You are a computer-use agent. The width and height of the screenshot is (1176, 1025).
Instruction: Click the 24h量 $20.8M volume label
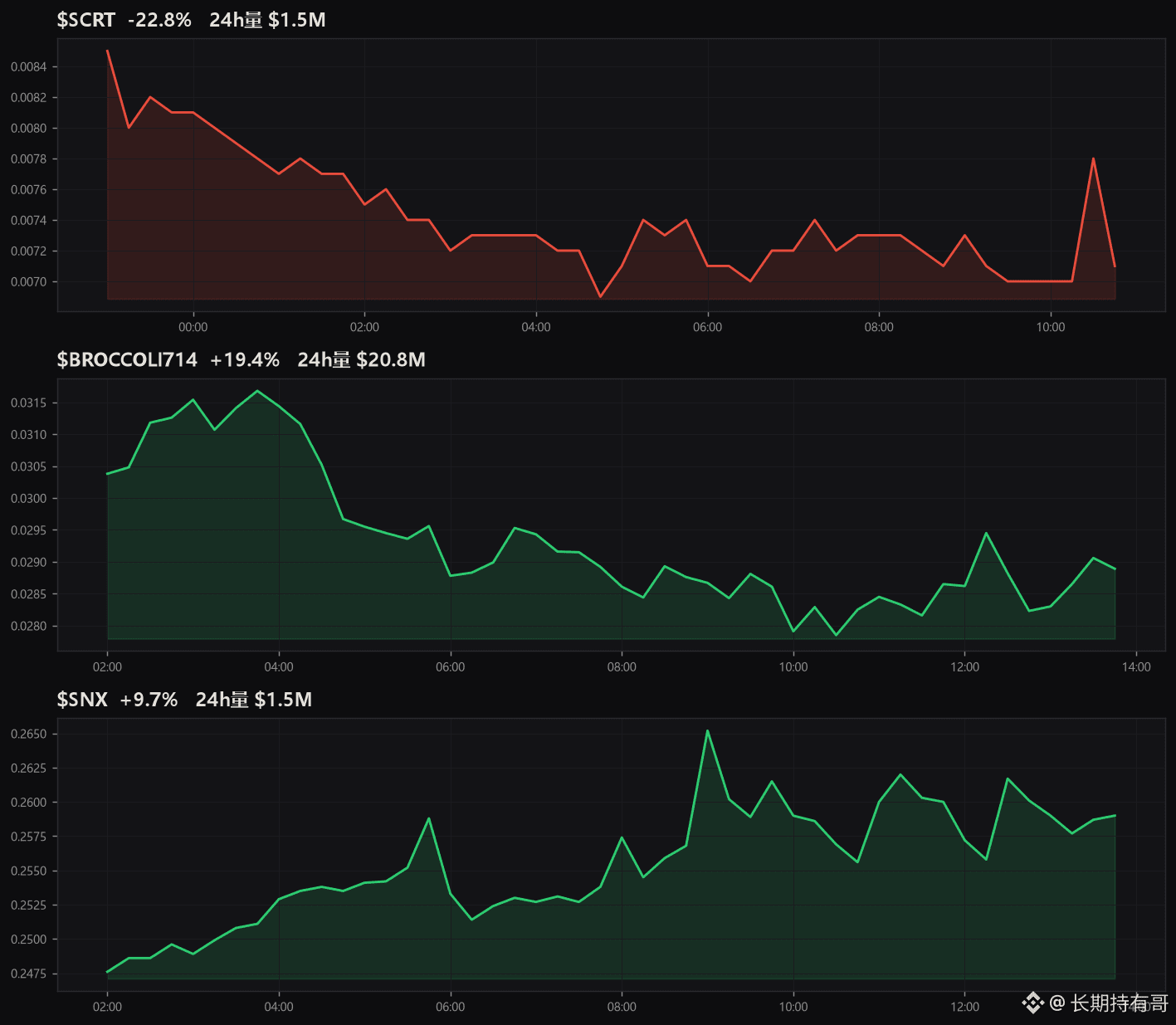362,359
